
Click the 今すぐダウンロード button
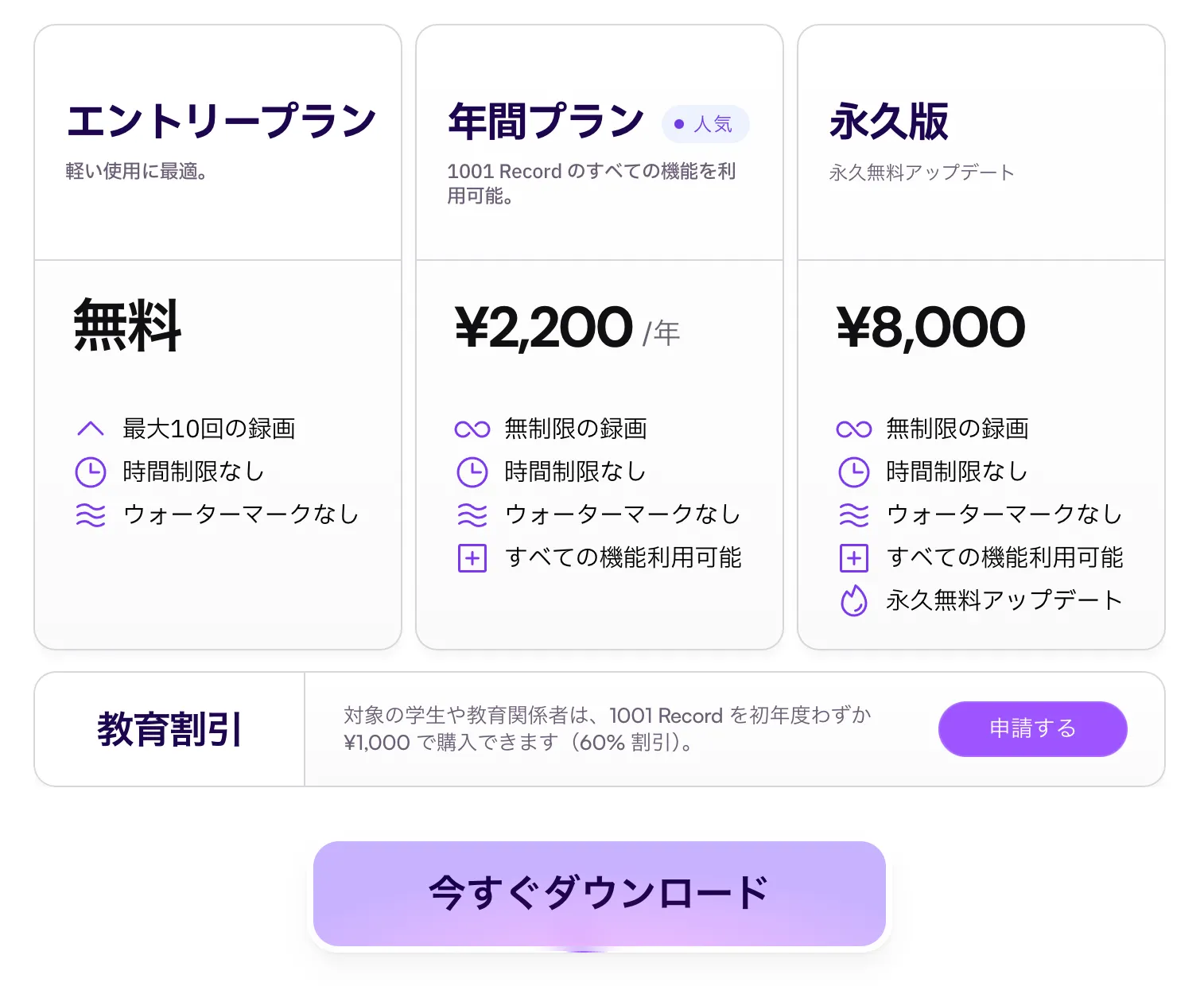coord(599,893)
